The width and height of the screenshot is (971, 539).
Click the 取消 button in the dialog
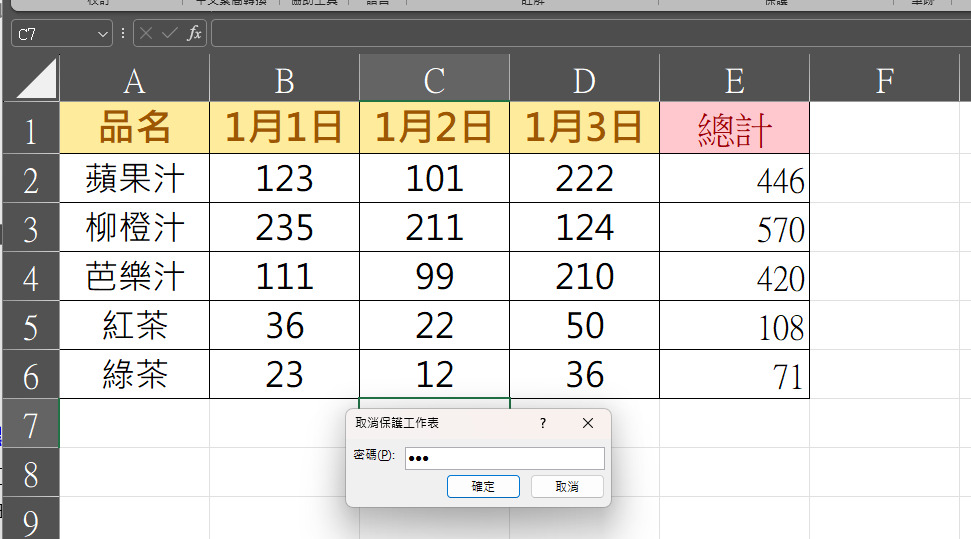pos(567,486)
